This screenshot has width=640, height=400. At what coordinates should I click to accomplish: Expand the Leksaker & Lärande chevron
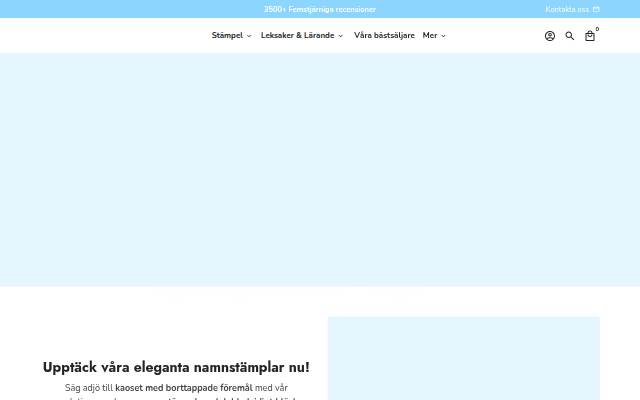[340, 36]
